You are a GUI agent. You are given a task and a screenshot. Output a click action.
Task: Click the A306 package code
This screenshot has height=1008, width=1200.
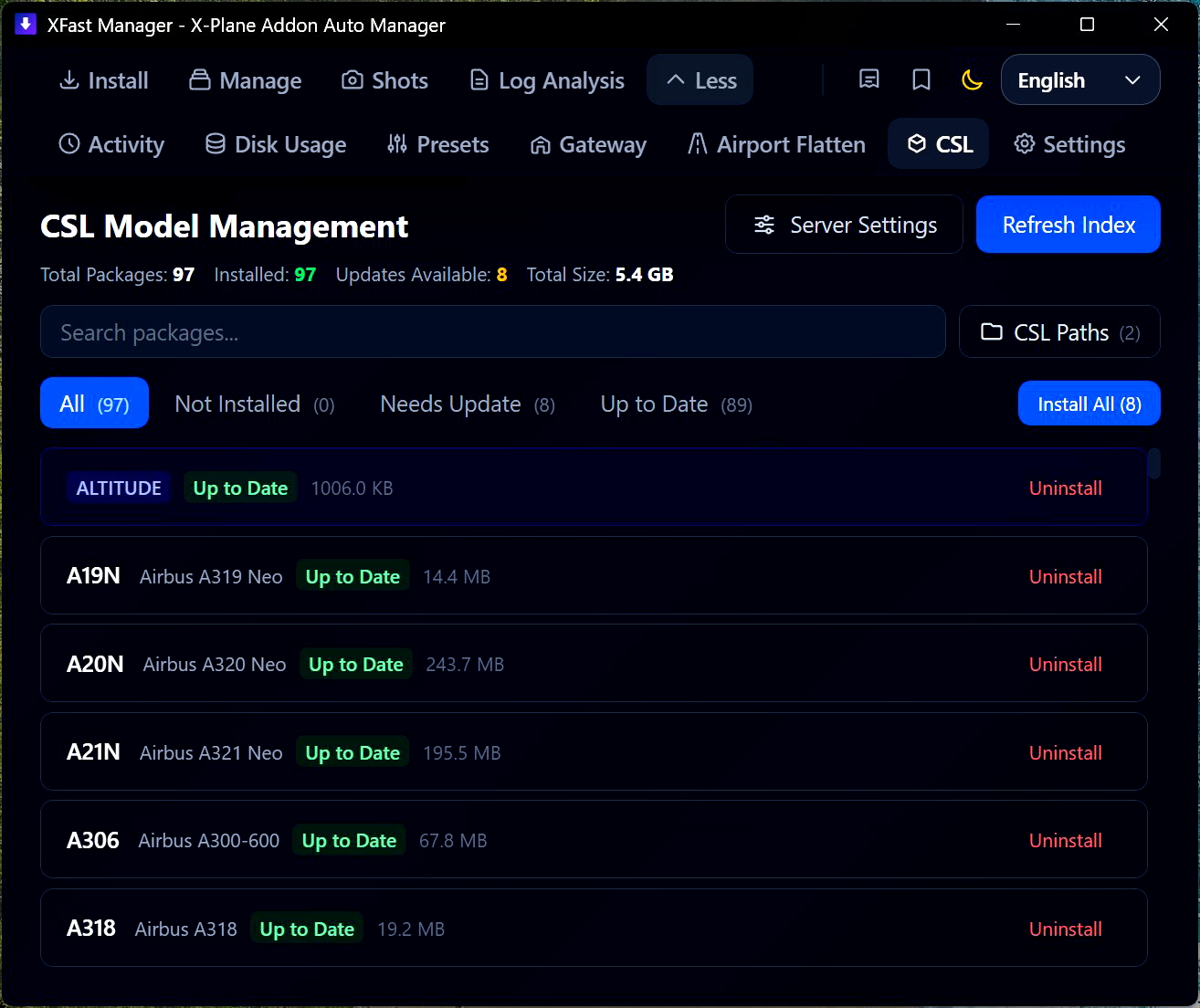click(x=93, y=840)
